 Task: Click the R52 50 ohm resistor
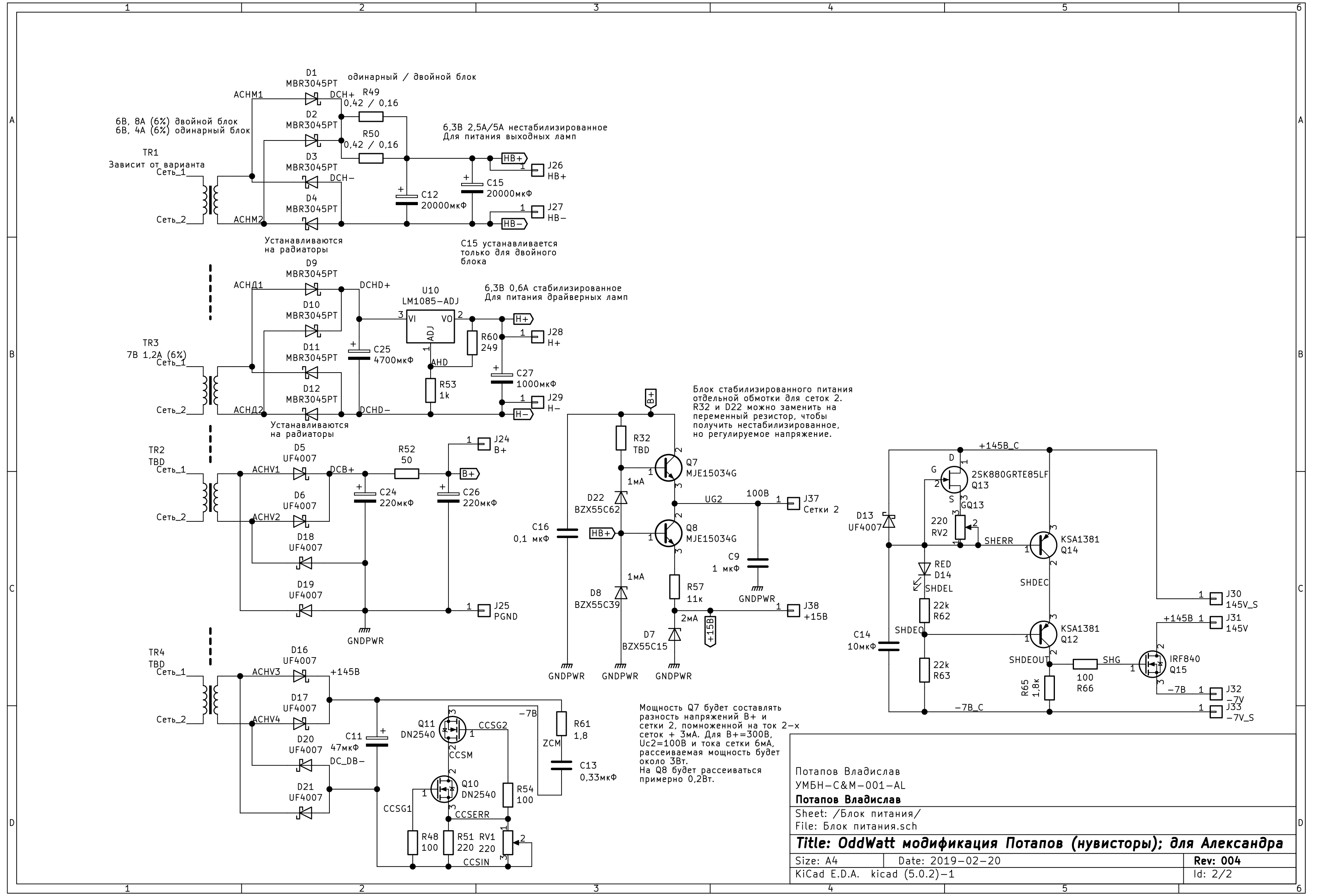[406, 473]
